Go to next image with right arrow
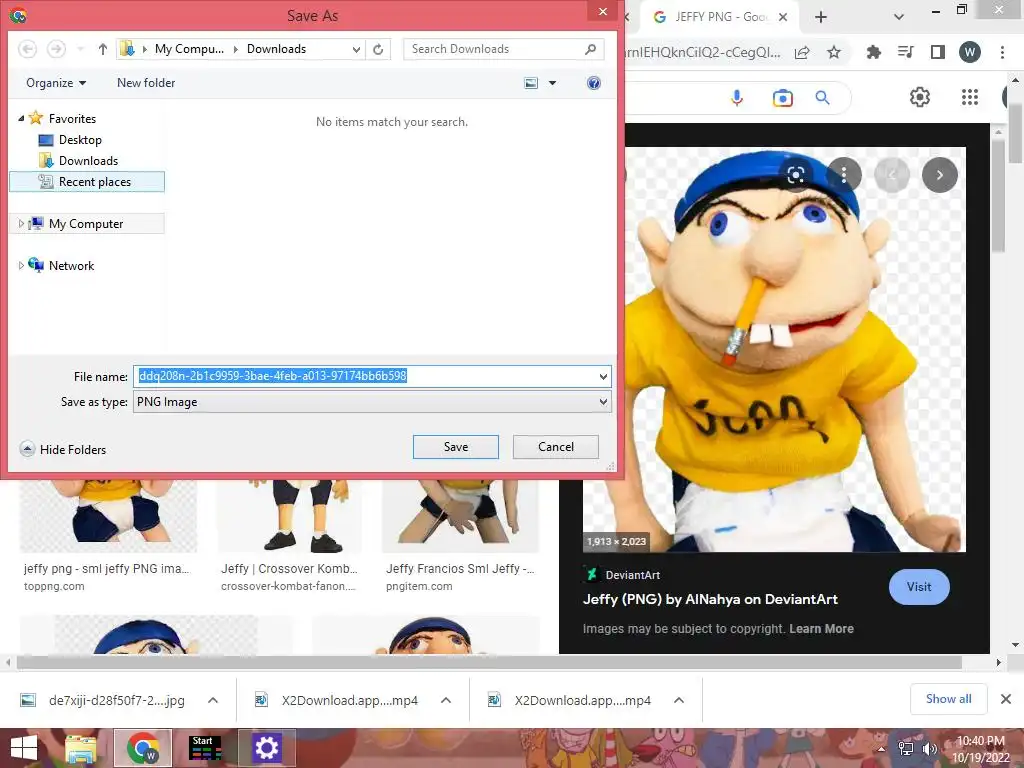 (940, 175)
